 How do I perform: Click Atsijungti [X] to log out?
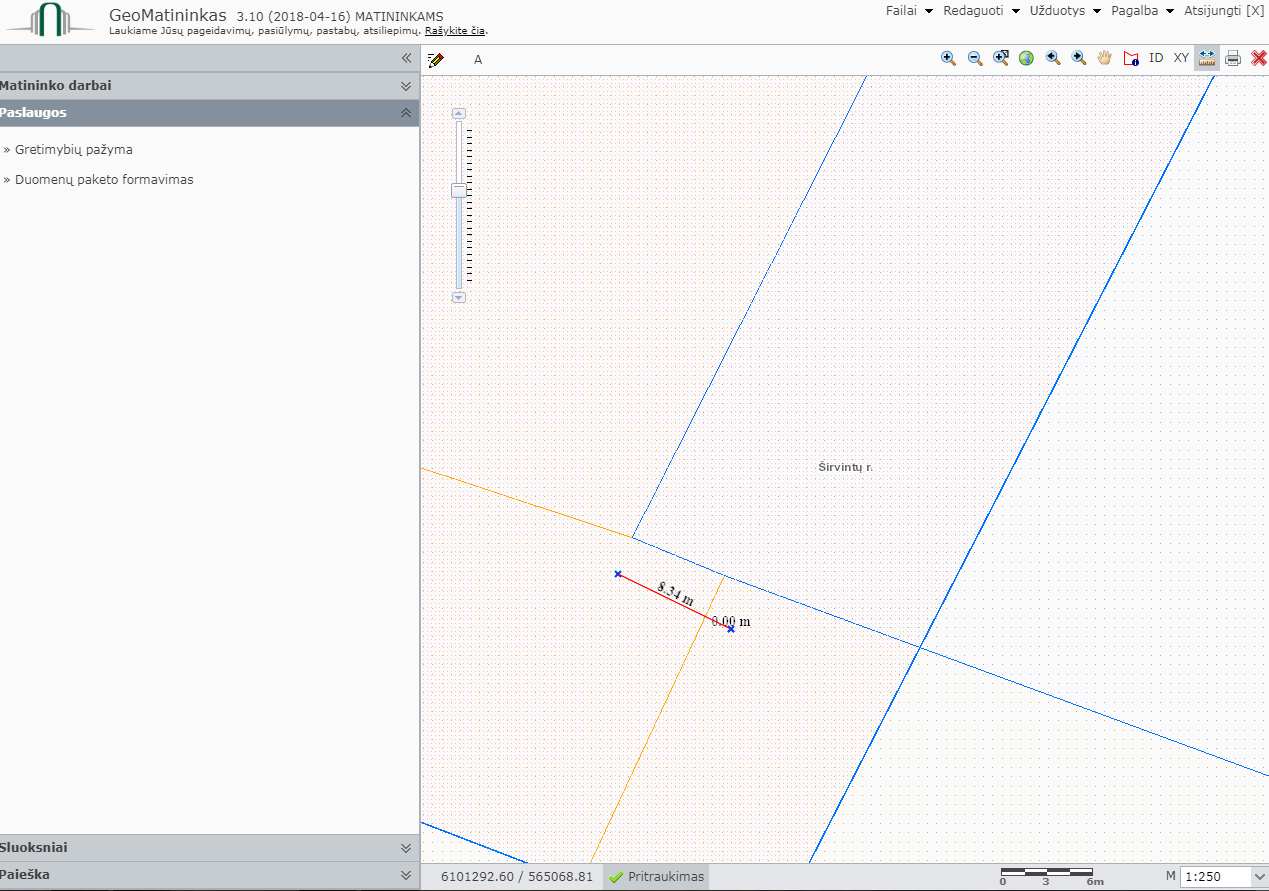click(x=1224, y=10)
